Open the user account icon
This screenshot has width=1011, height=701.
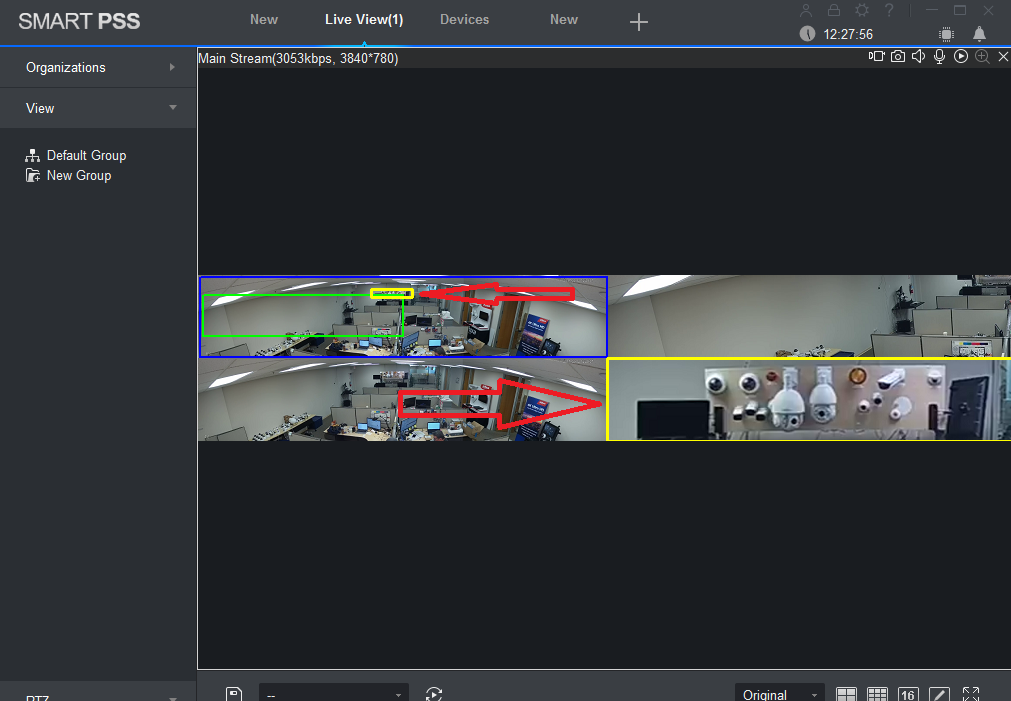[807, 10]
